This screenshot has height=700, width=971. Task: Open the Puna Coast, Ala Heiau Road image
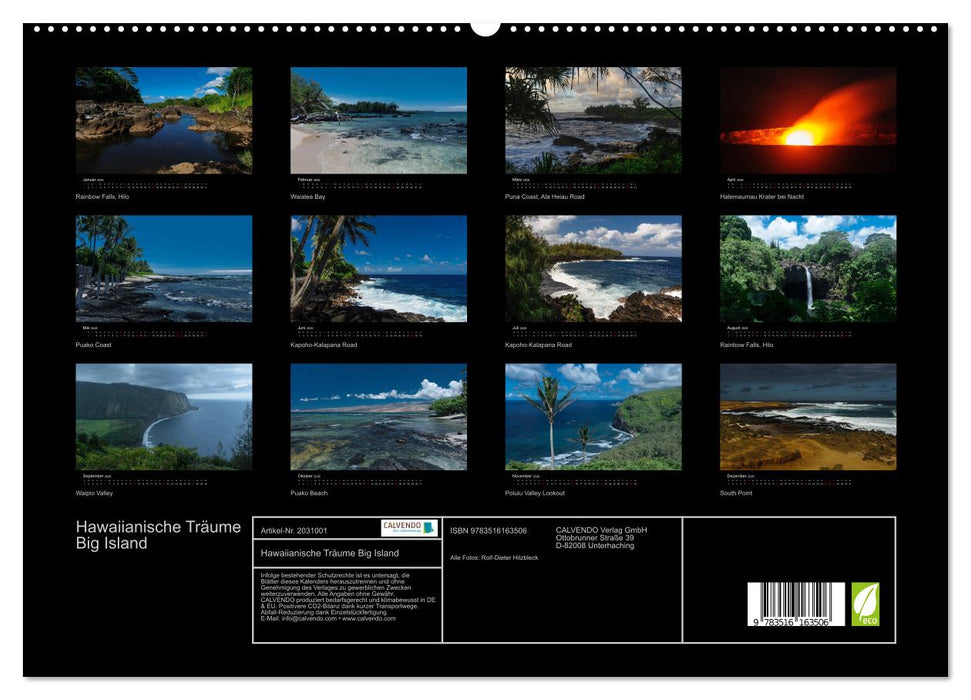click(x=594, y=119)
